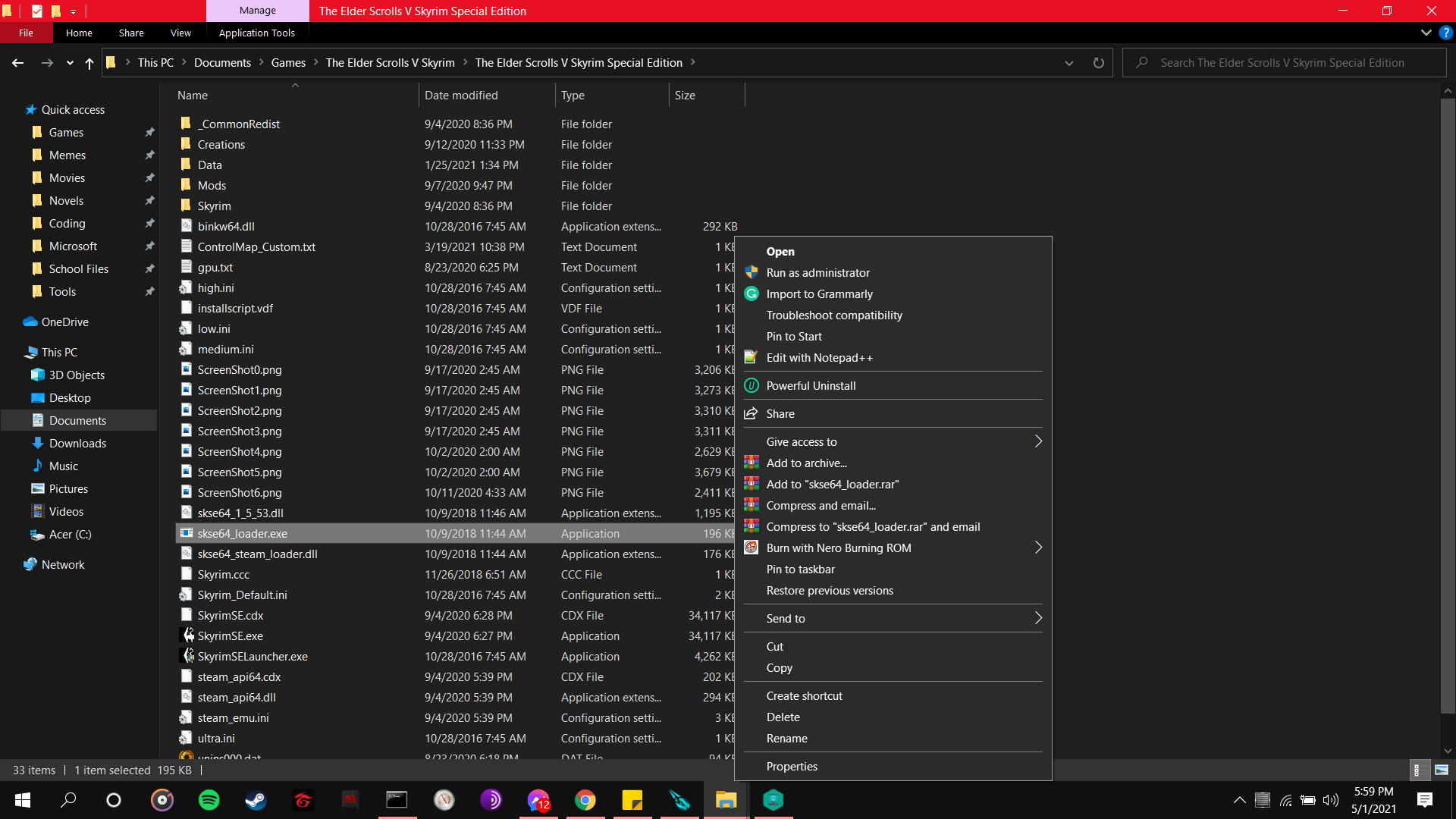This screenshot has width=1456, height=819.
Task: Open Windows Start menu
Action: coord(23,799)
